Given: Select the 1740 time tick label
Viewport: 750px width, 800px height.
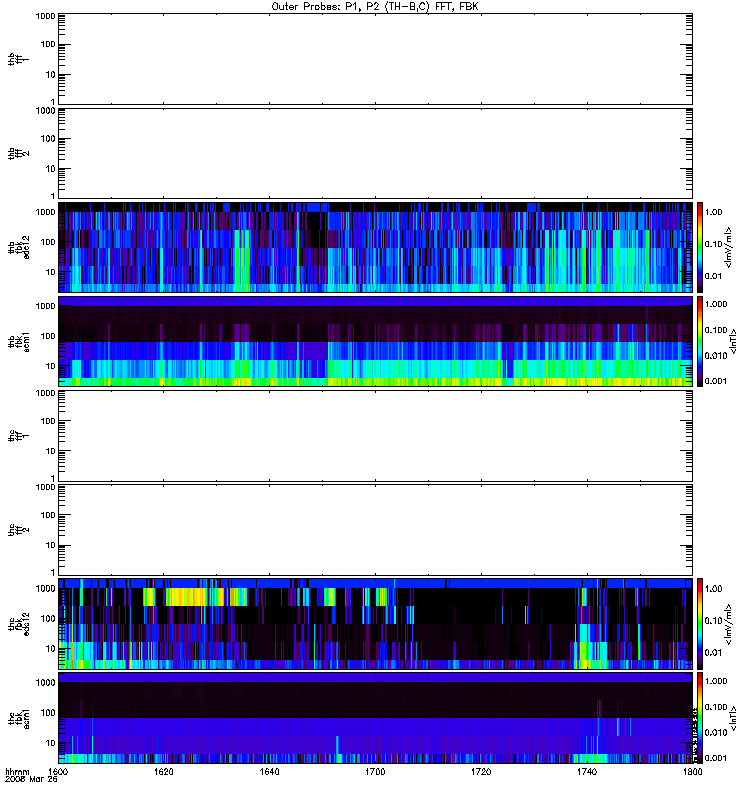Looking at the screenshot, I should click(587, 771).
